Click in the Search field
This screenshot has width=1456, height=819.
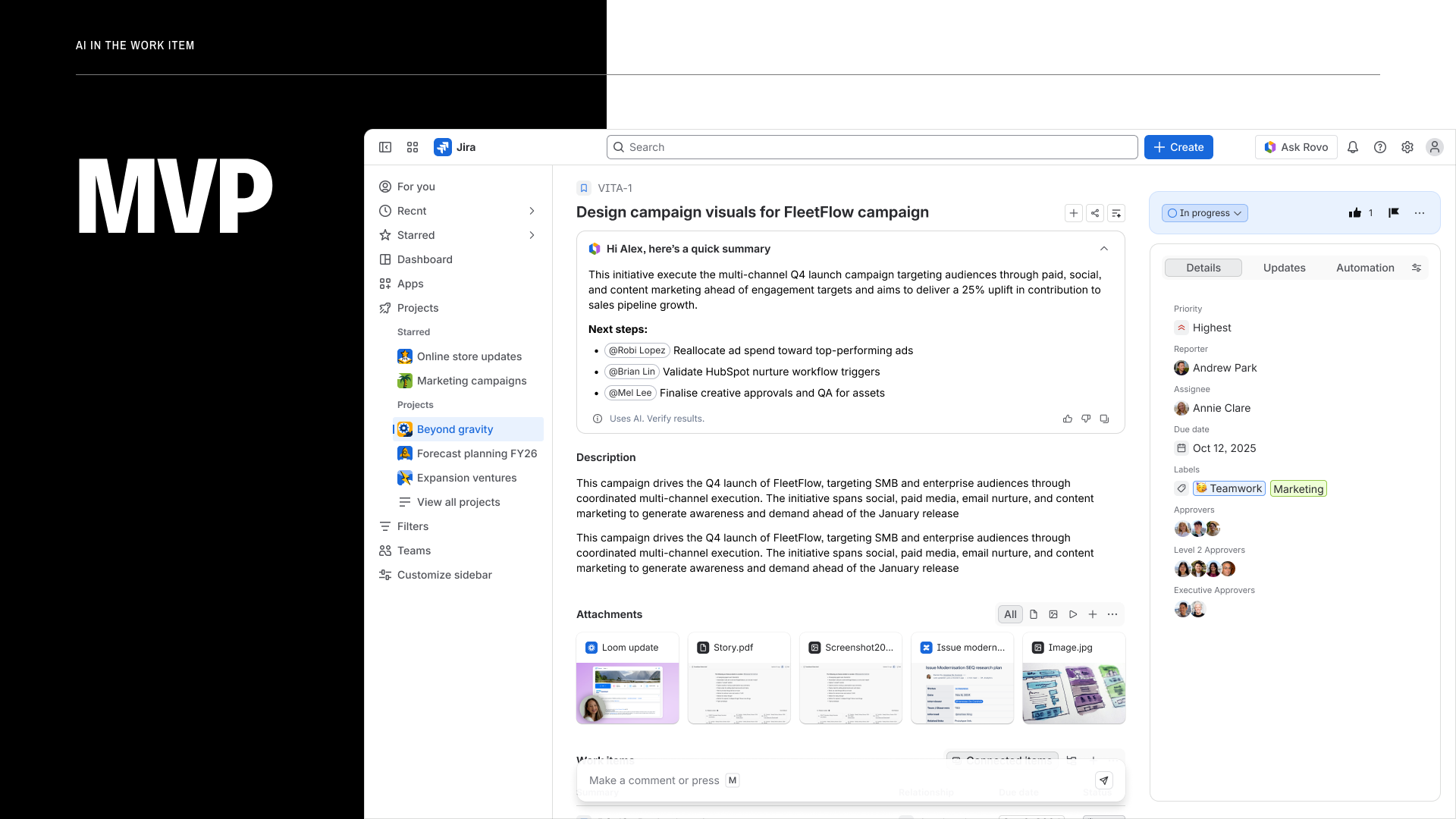pyautogui.click(x=872, y=147)
